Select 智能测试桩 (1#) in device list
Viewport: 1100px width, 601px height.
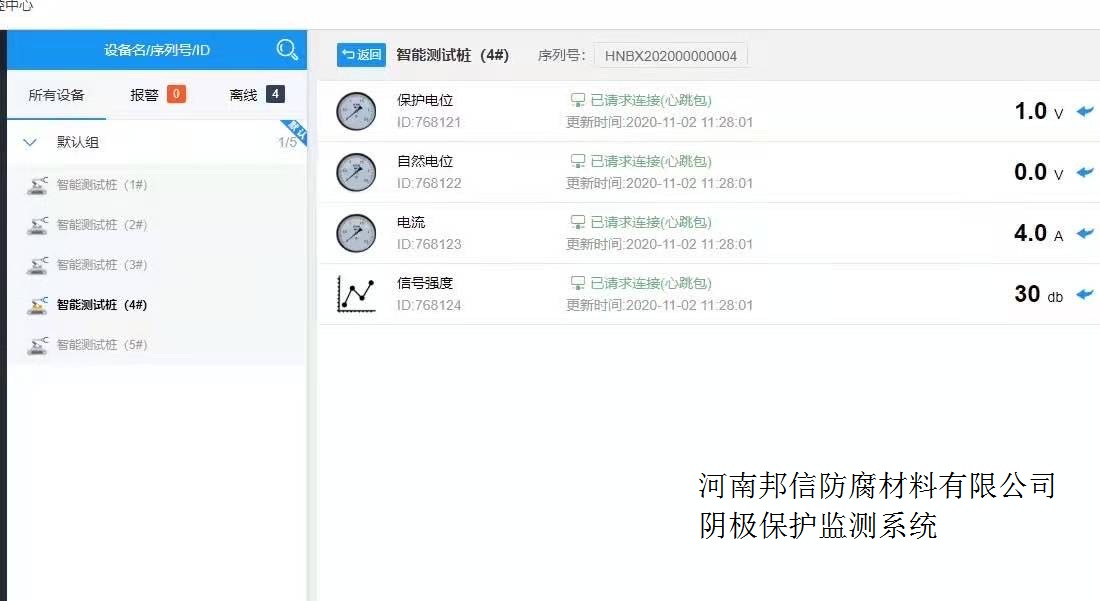pos(101,185)
